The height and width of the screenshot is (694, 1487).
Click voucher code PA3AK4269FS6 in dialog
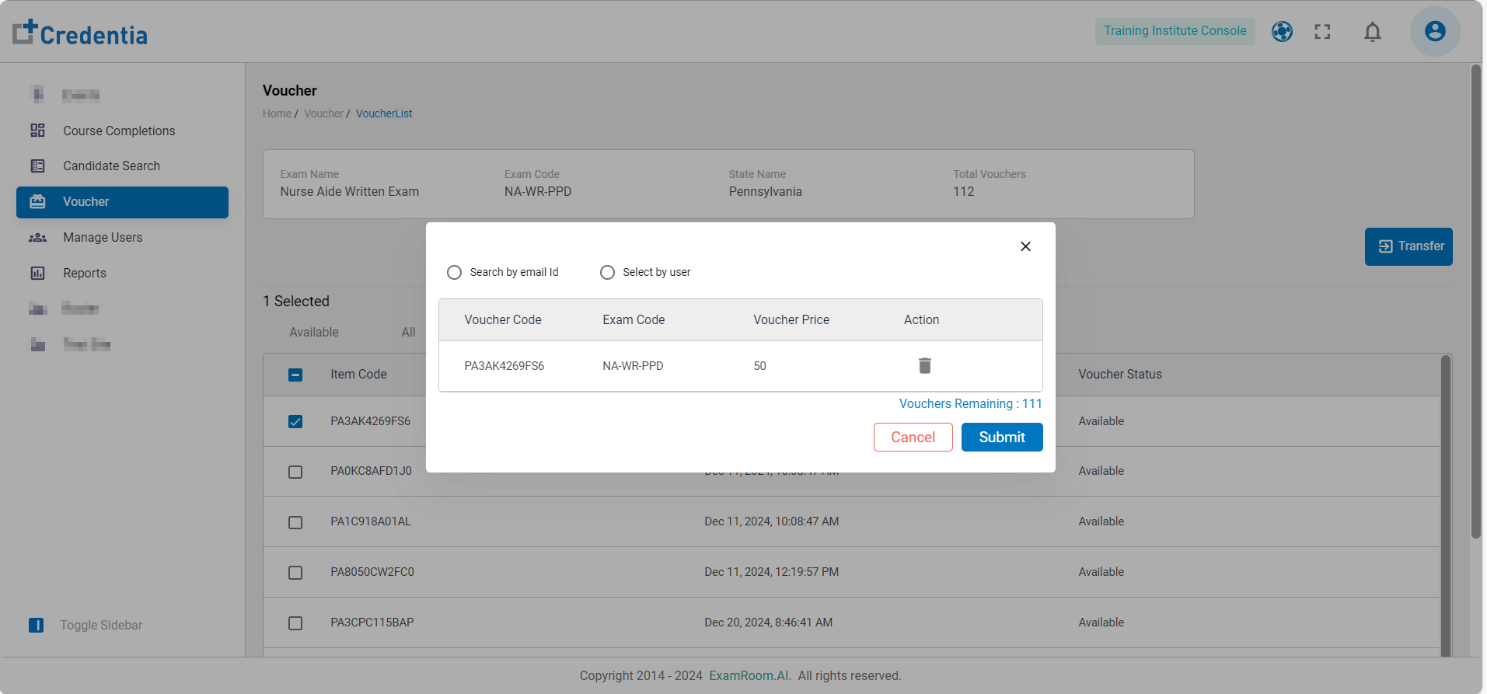pos(504,366)
